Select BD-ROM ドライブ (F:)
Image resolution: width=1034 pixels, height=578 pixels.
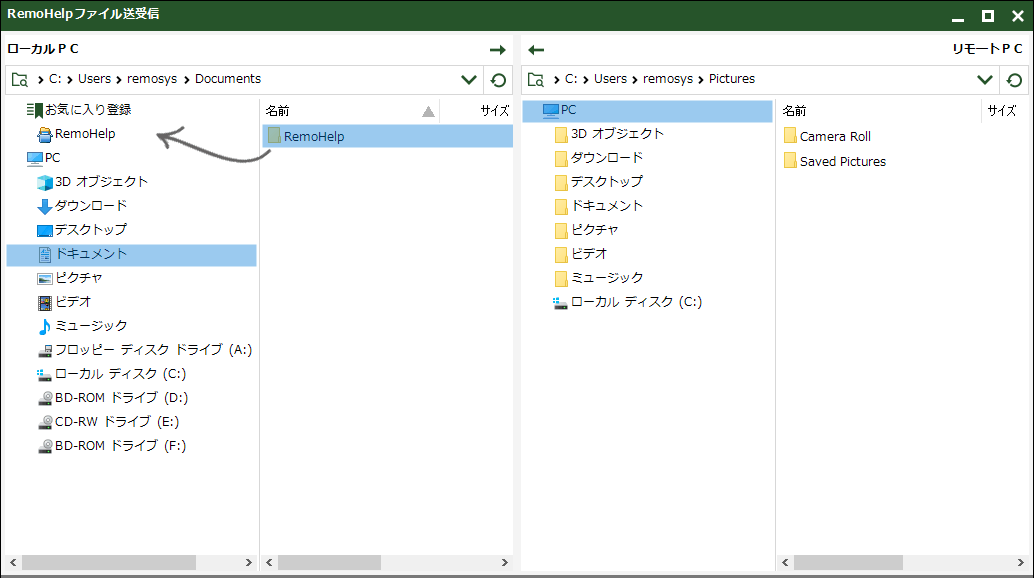point(112,446)
